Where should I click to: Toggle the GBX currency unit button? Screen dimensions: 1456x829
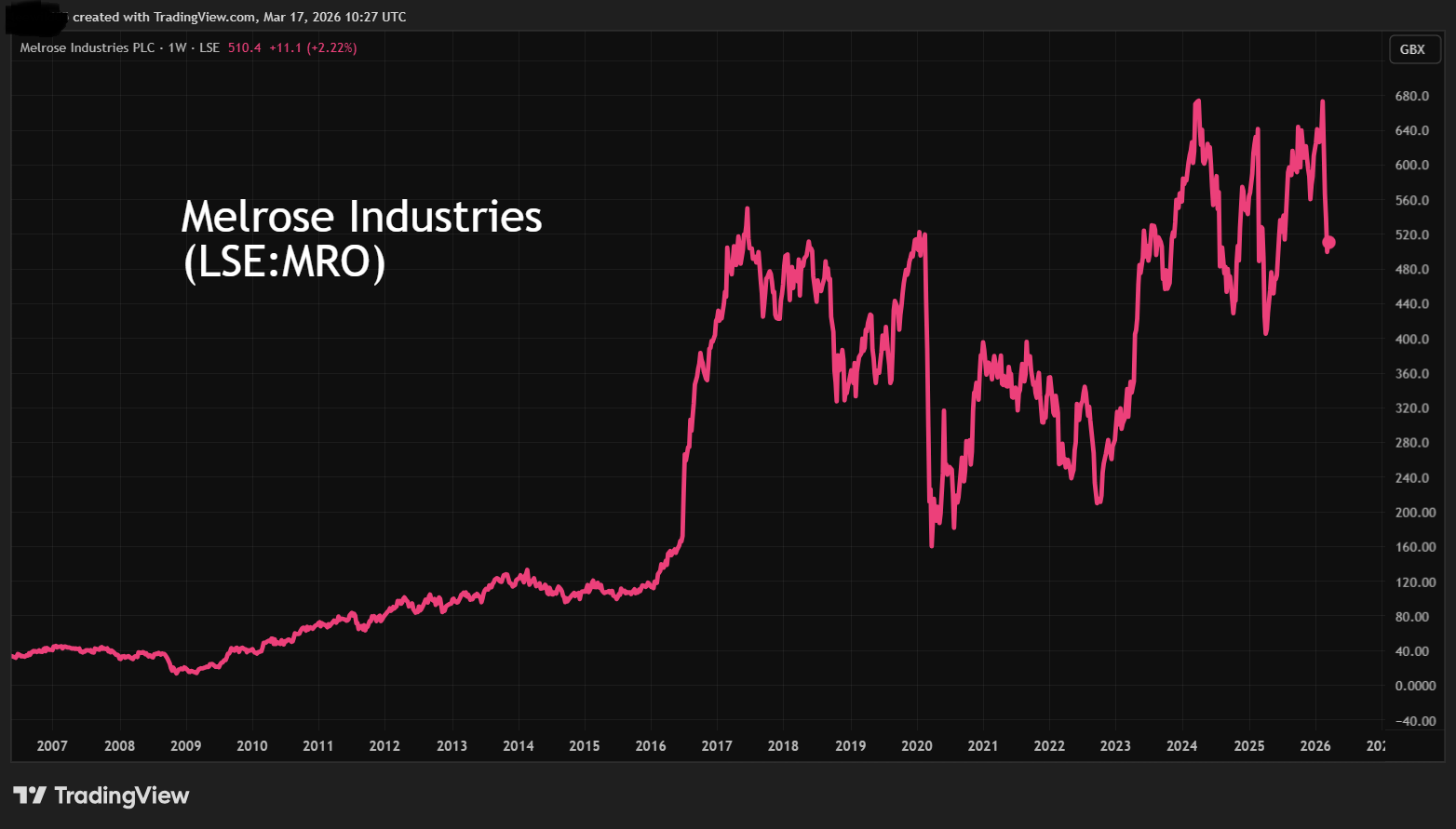pos(1414,49)
